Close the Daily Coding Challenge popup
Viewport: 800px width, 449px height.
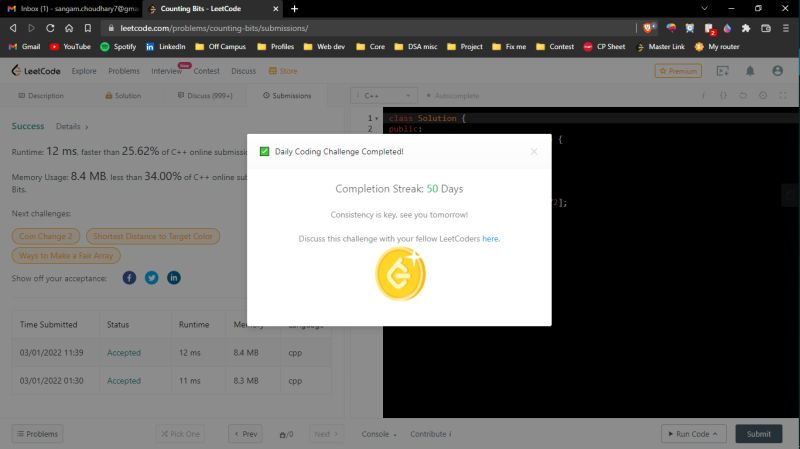(533, 152)
